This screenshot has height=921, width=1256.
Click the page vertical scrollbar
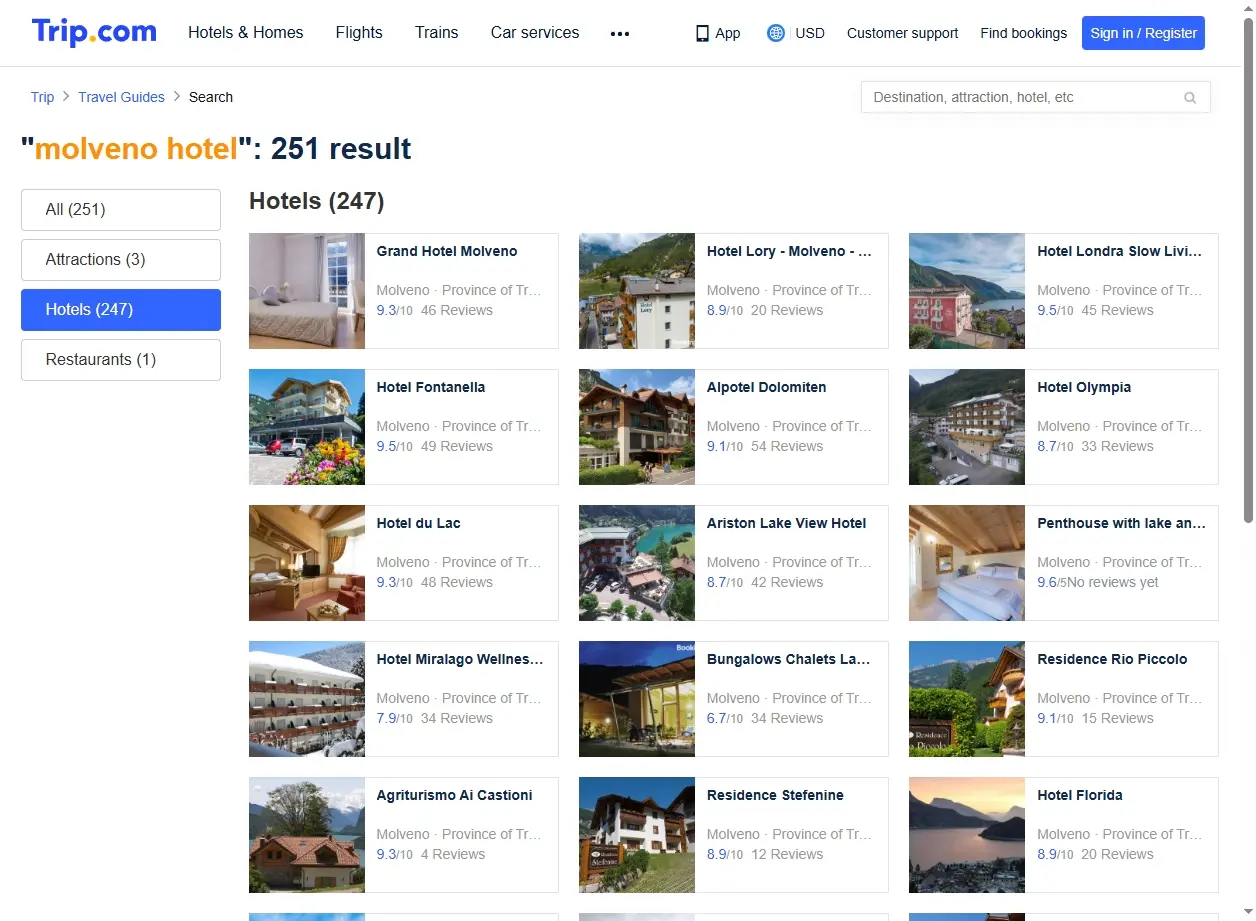[1248, 270]
